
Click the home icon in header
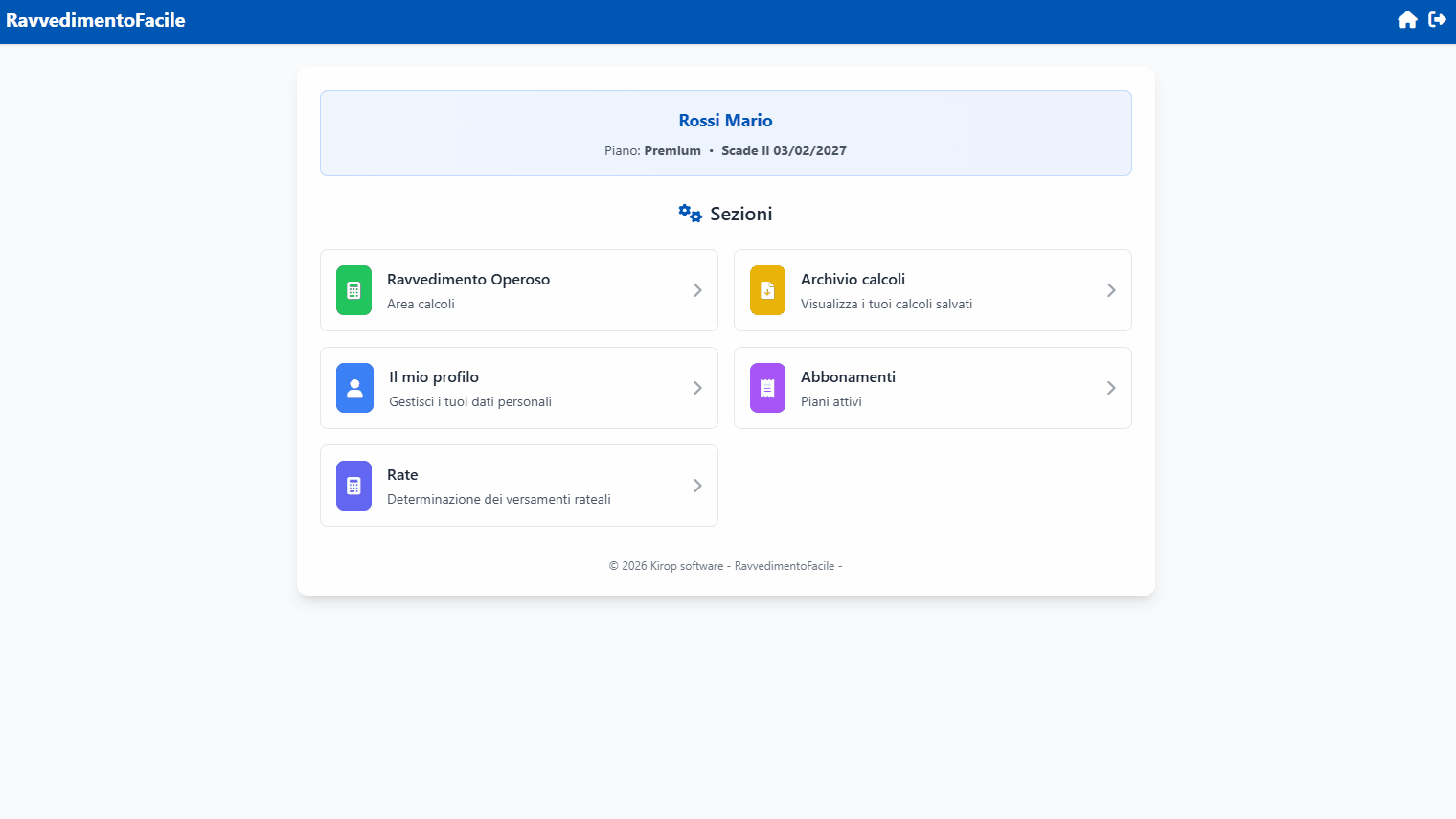pyautogui.click(x=1406, y=20)
